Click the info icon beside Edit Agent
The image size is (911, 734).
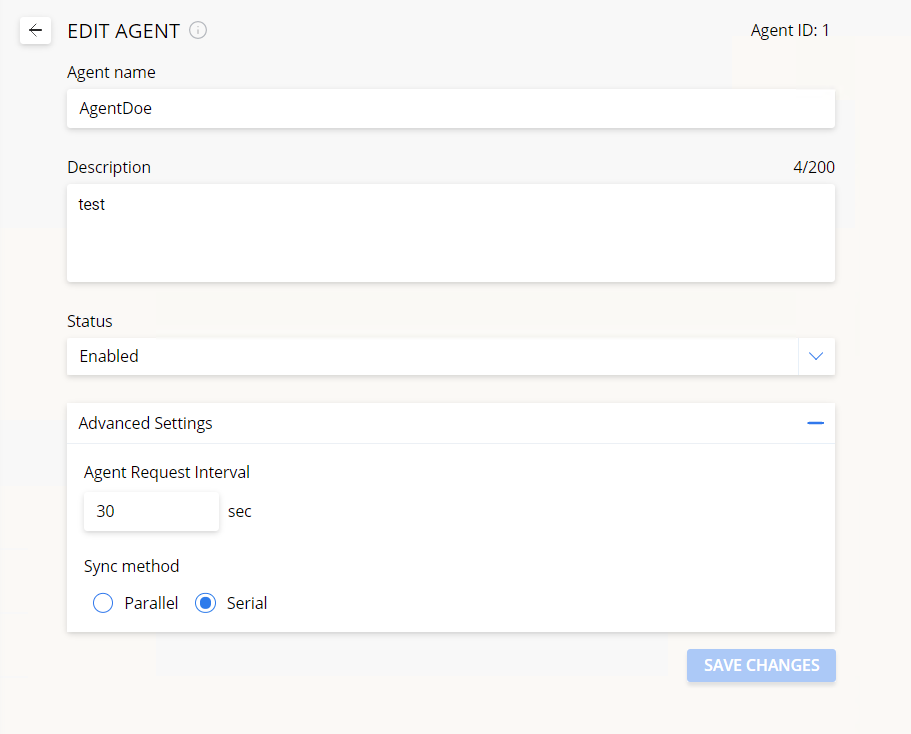click(x=198, y=31)
